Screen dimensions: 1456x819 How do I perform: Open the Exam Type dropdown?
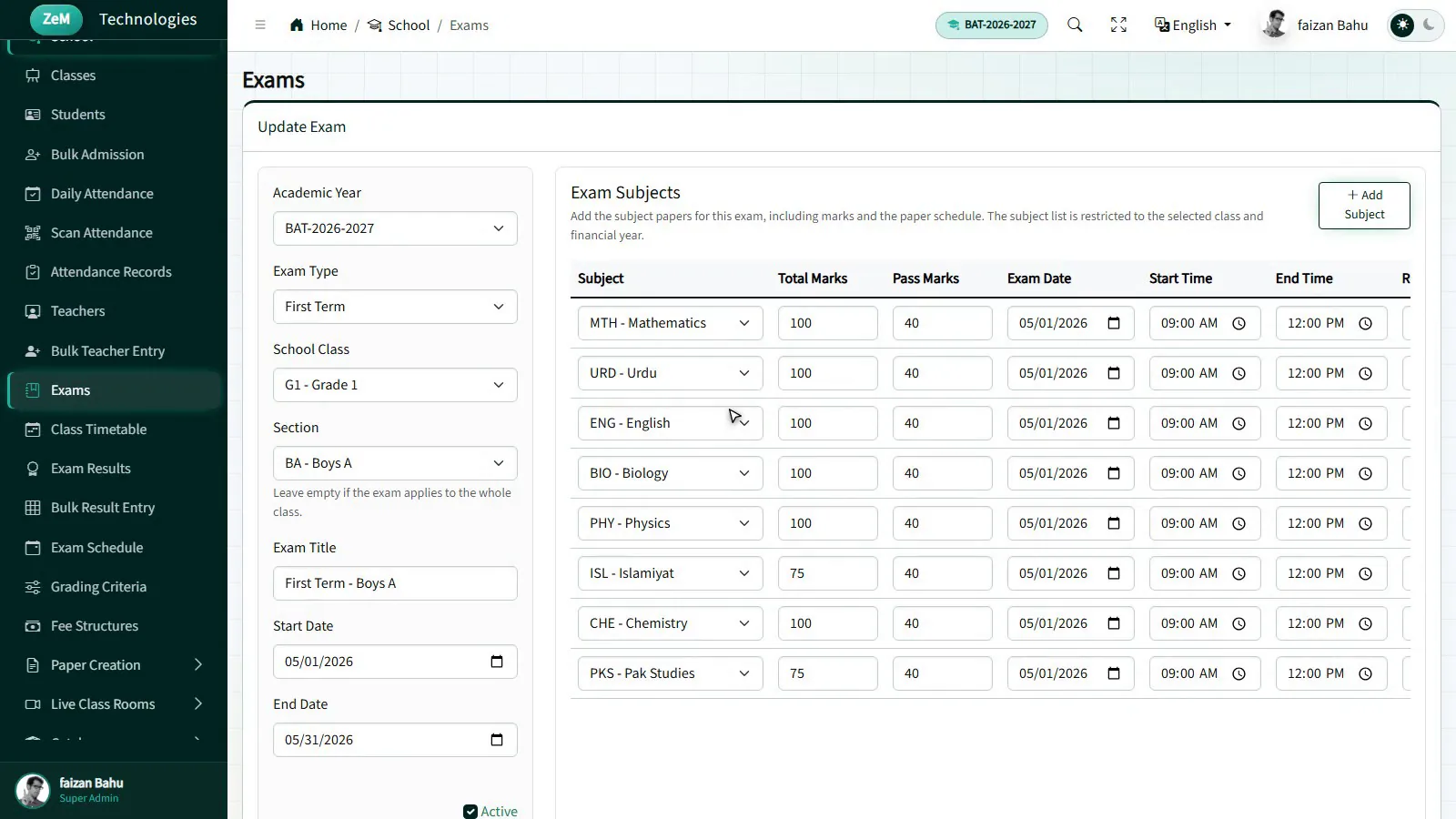pos(395,307)
